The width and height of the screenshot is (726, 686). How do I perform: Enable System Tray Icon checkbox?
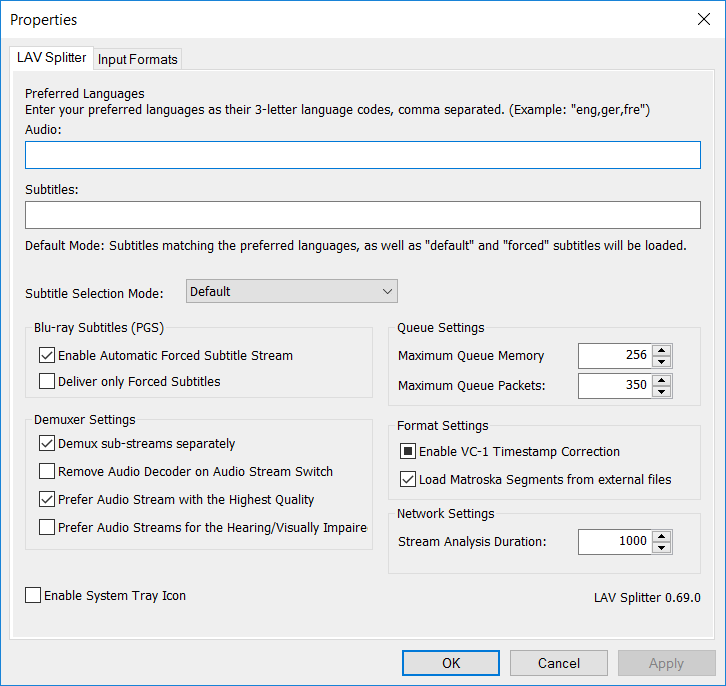point(34,596)
